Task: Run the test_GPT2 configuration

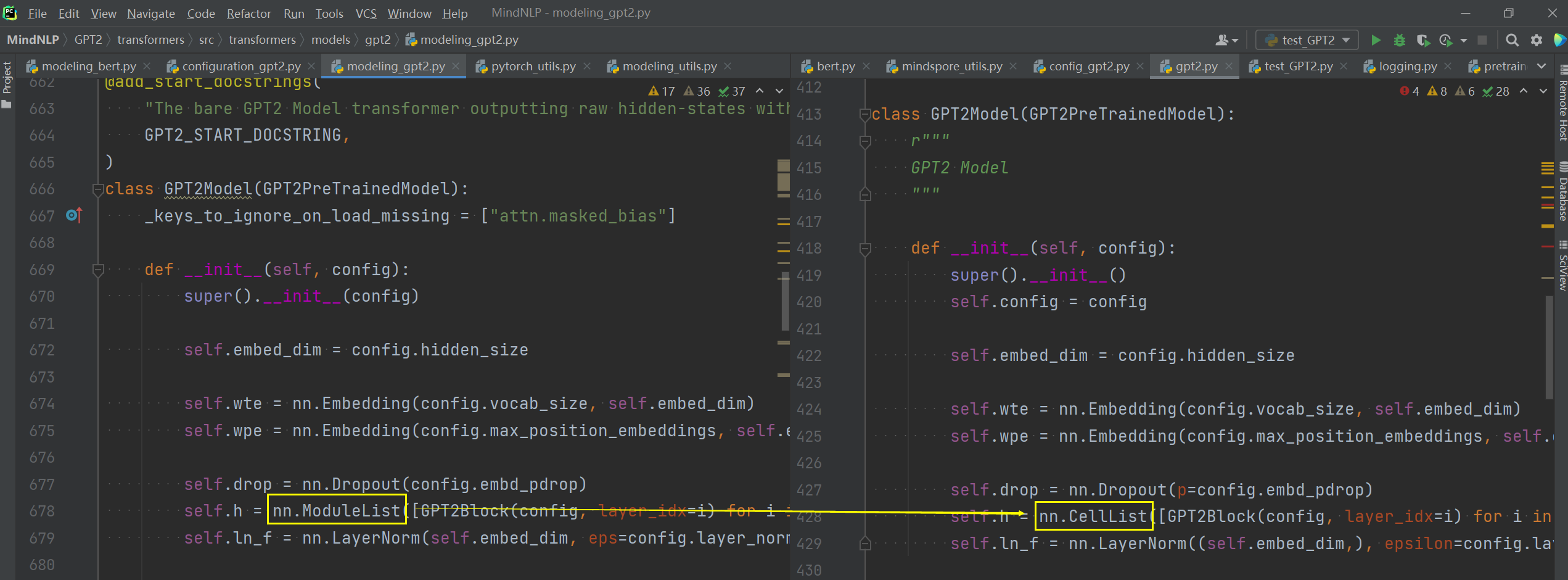Action: tap(1376, 40)
